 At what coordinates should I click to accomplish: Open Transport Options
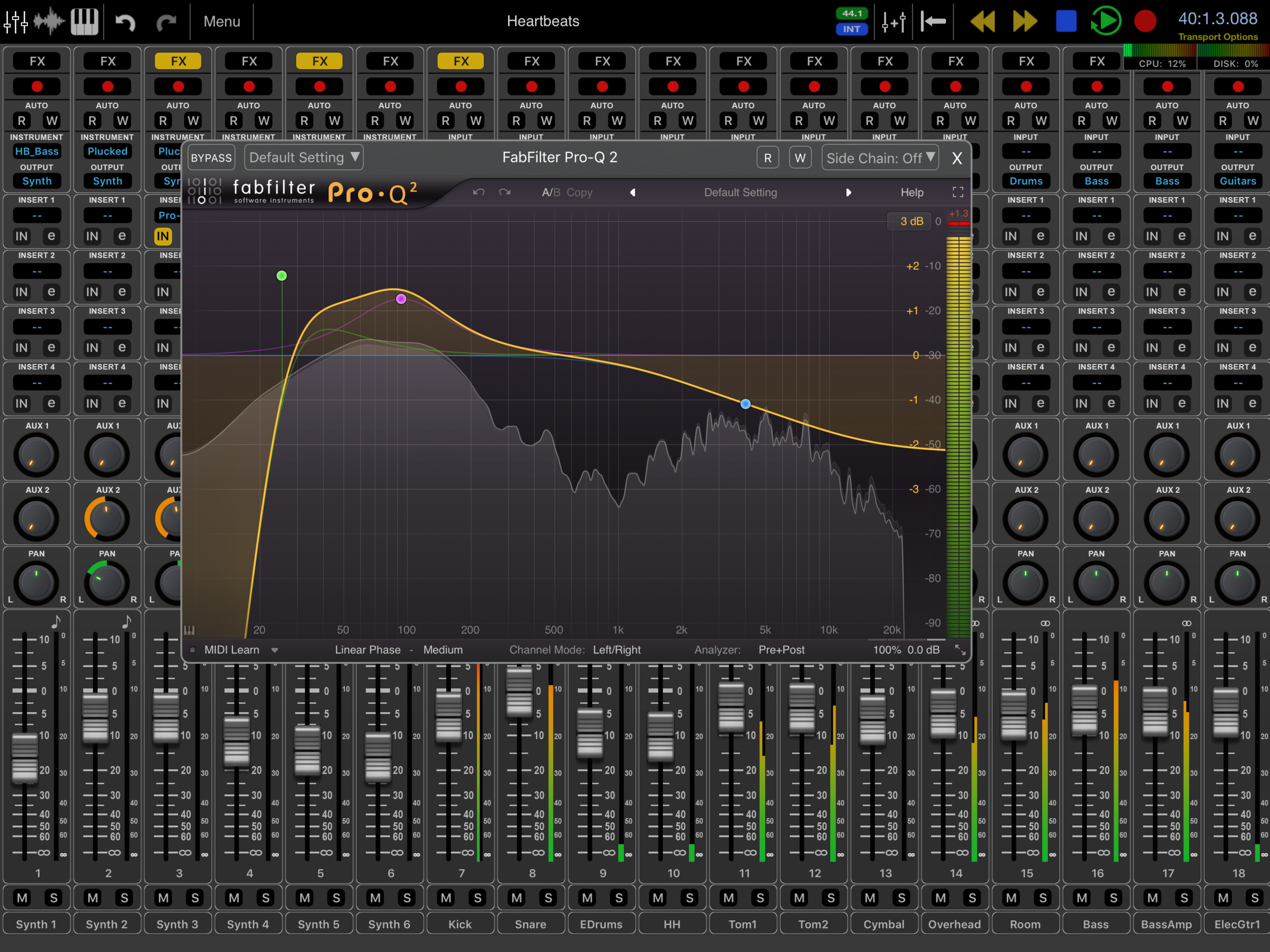[1217, 37]
